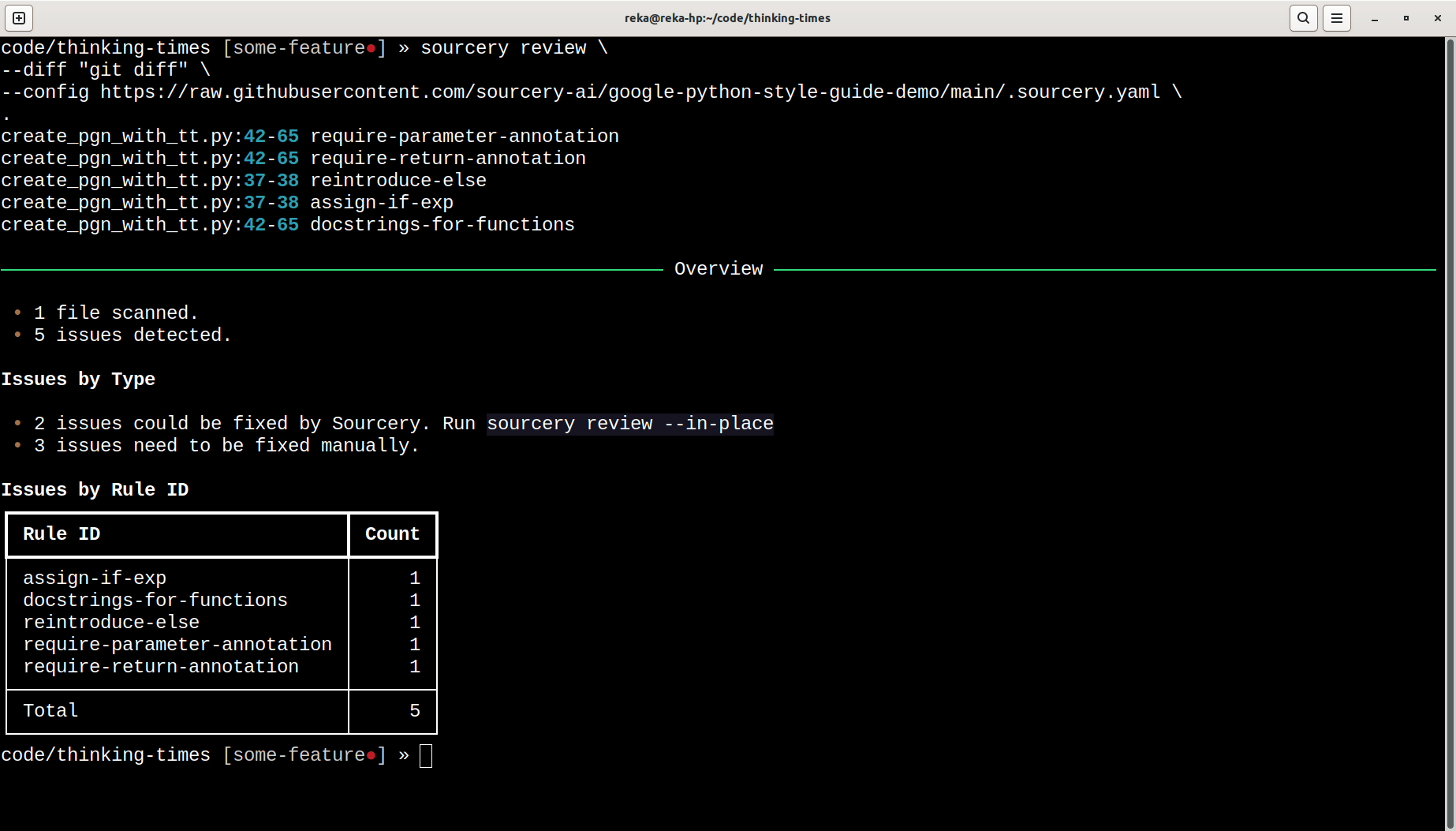Close the terminal window

(1438, 17)
